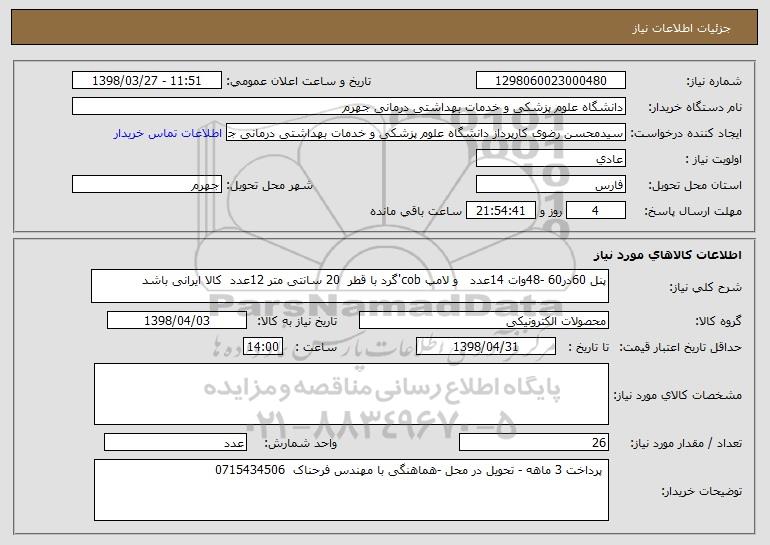Screen dimensions: 770x545
Task: Click the label تاریخ و ساعت اعلان عمومی
Action: [x=299, y=82]
